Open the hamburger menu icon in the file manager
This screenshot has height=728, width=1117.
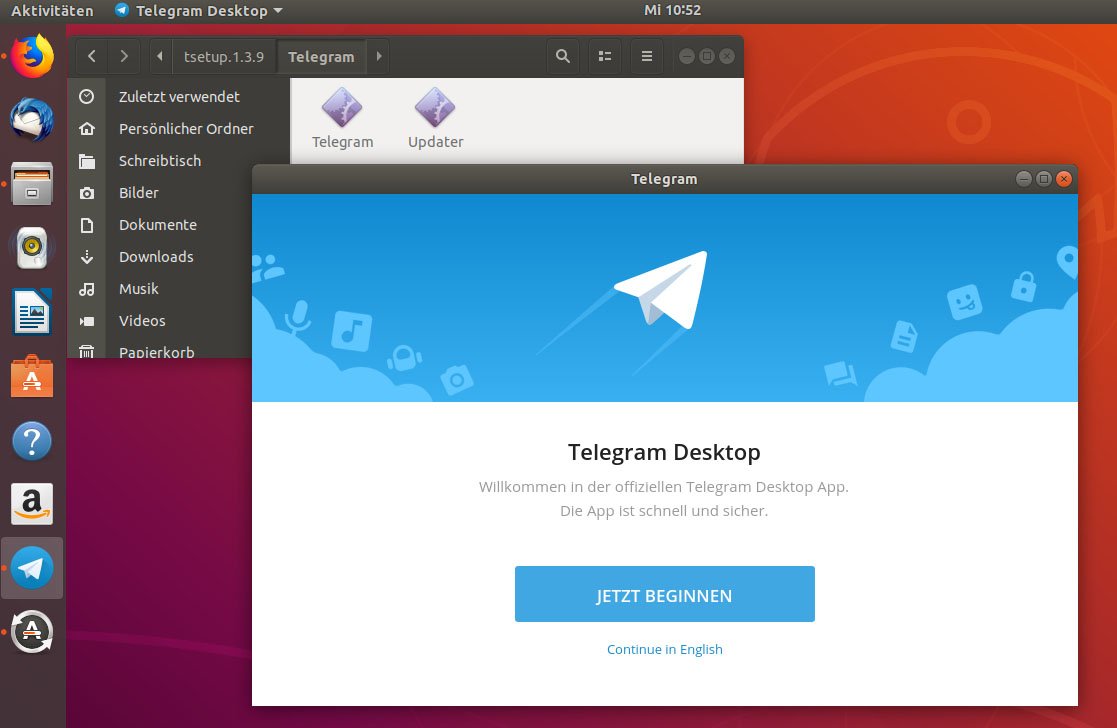[x=645, y=56]
